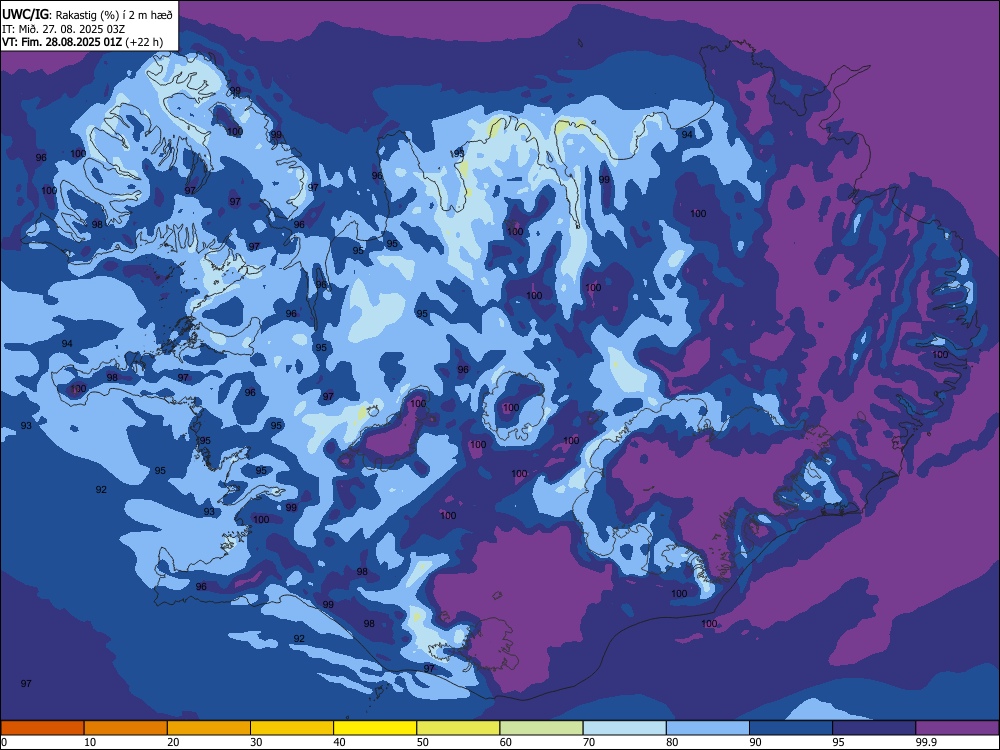Viewport: 1000px width, 750px height.
Task: Click the '60' tick label on the legend
Action: (x=506, y=742)
